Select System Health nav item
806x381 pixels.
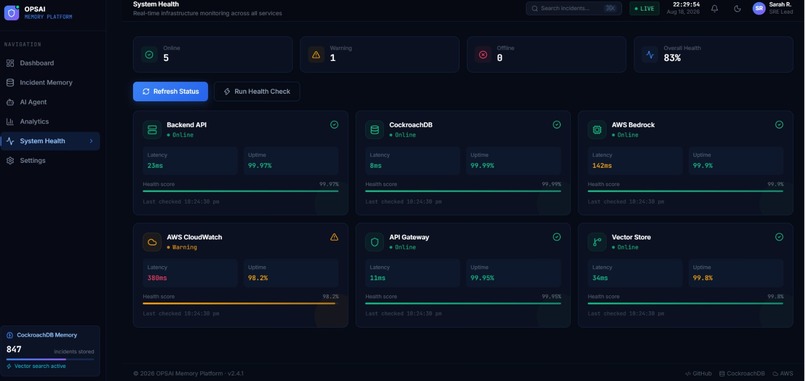(x=50, y=141)
